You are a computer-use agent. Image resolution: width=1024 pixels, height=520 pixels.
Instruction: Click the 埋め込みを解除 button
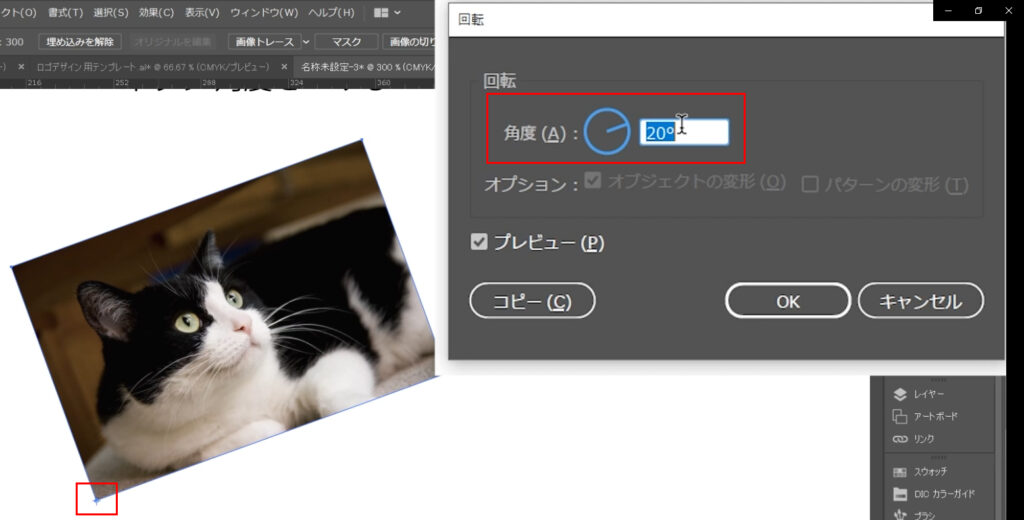80,42
